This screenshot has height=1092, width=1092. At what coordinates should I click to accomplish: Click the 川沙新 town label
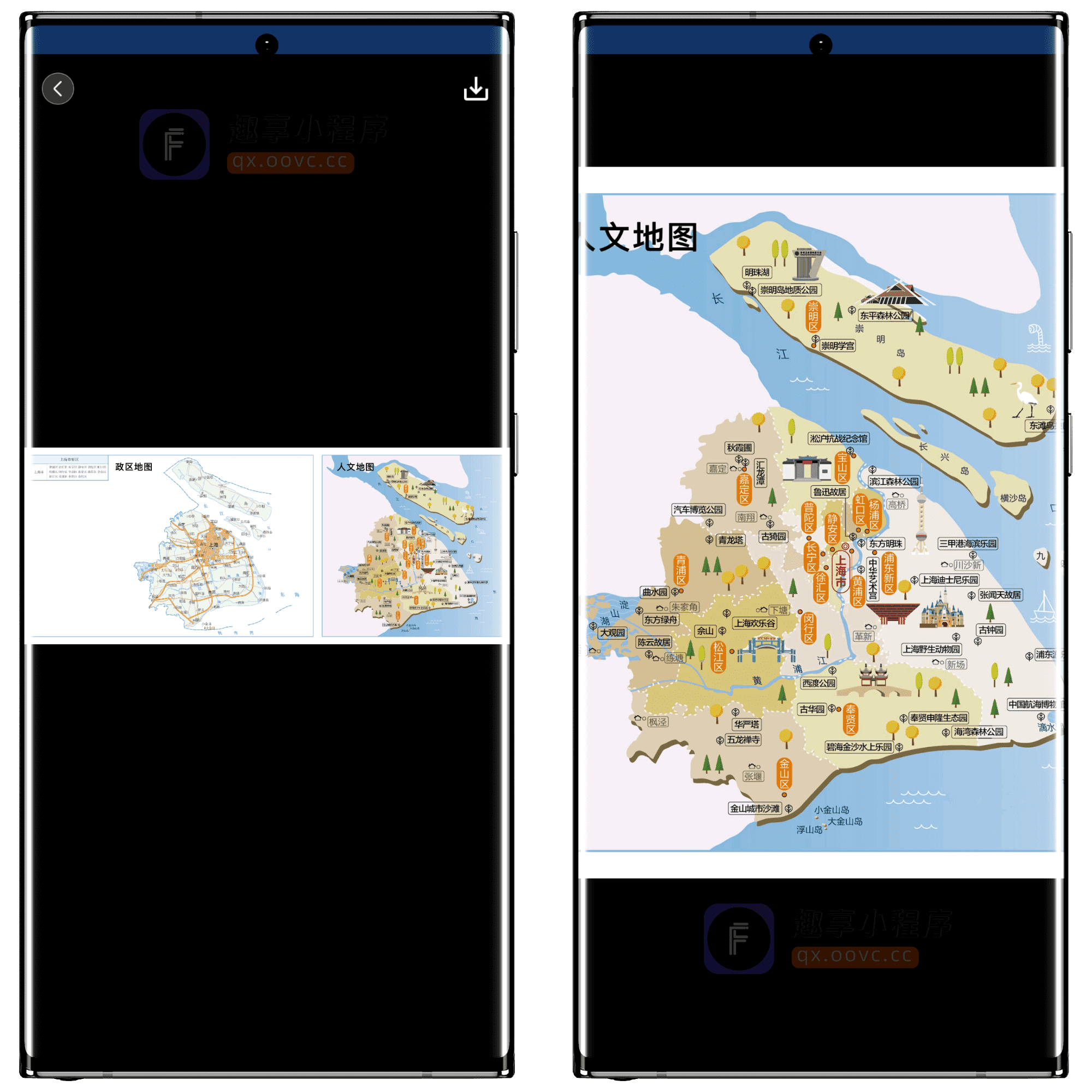968,565
